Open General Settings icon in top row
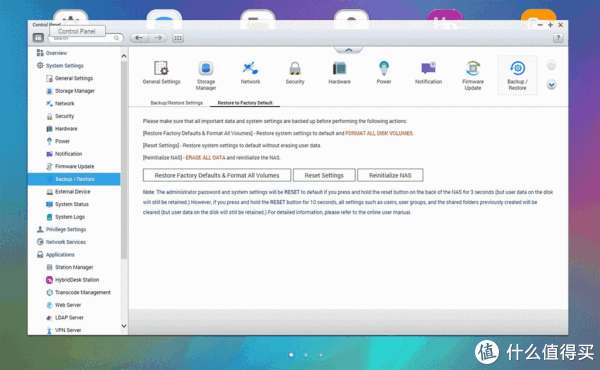 coord(161,73)
